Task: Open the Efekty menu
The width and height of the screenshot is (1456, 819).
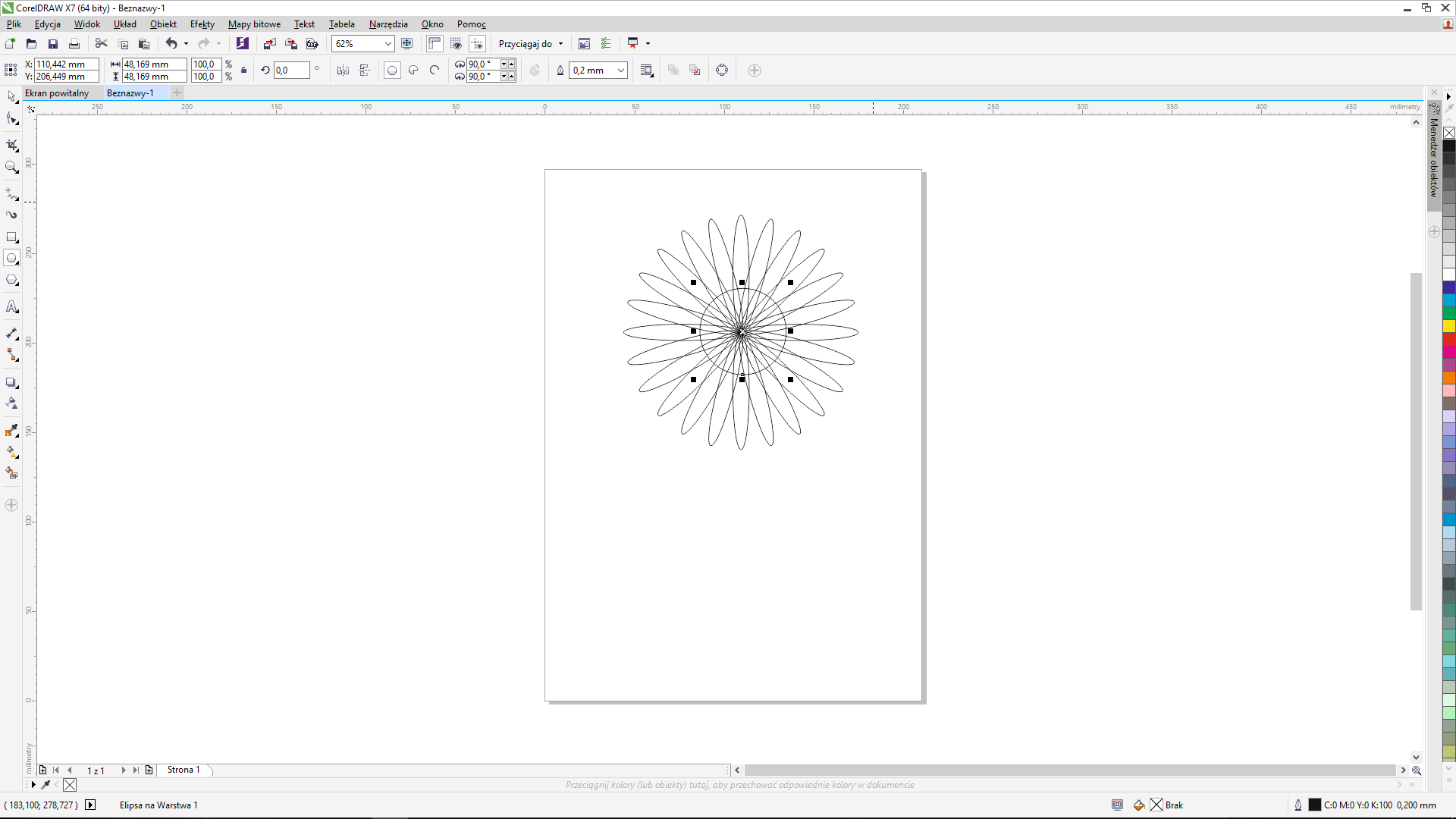Action: [x=202, y=24]
